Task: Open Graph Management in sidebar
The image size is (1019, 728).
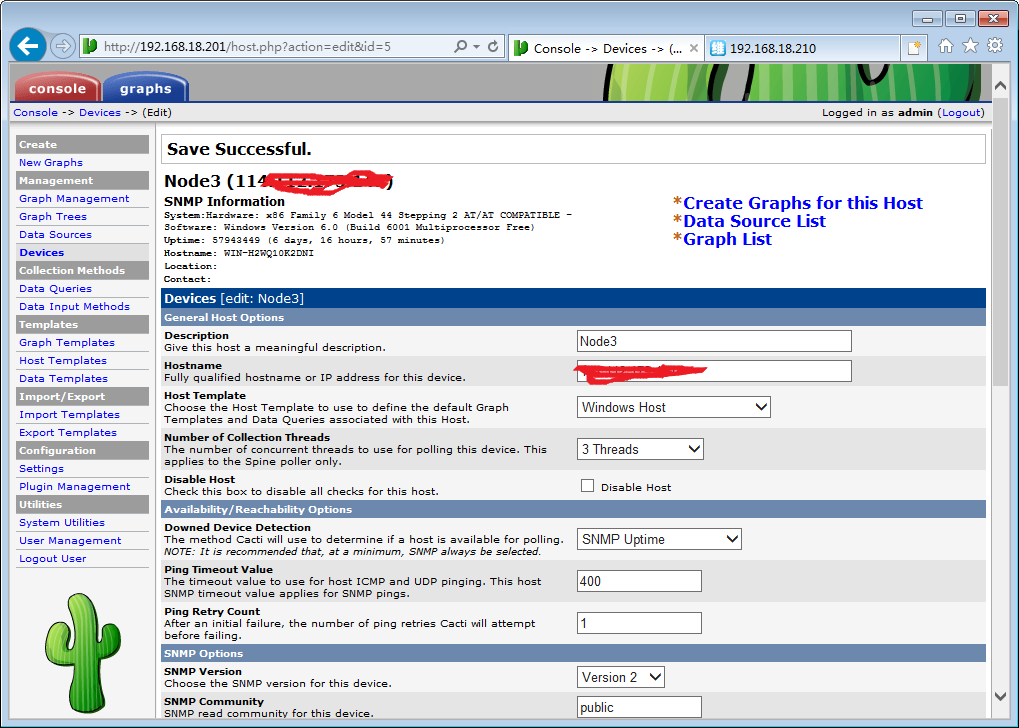Action: tap(74, 198)
